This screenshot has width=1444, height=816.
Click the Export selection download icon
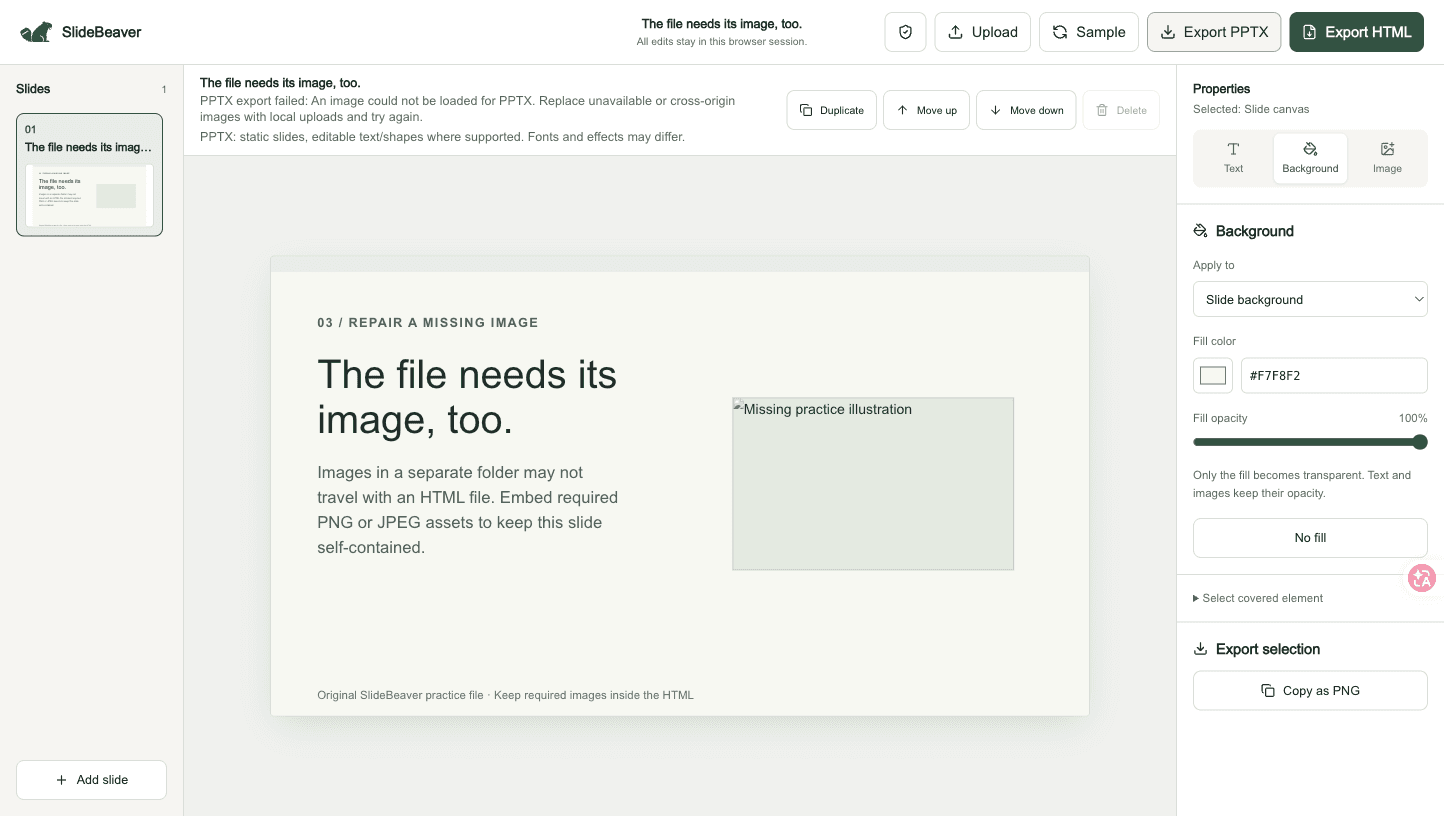[1201, 649]
